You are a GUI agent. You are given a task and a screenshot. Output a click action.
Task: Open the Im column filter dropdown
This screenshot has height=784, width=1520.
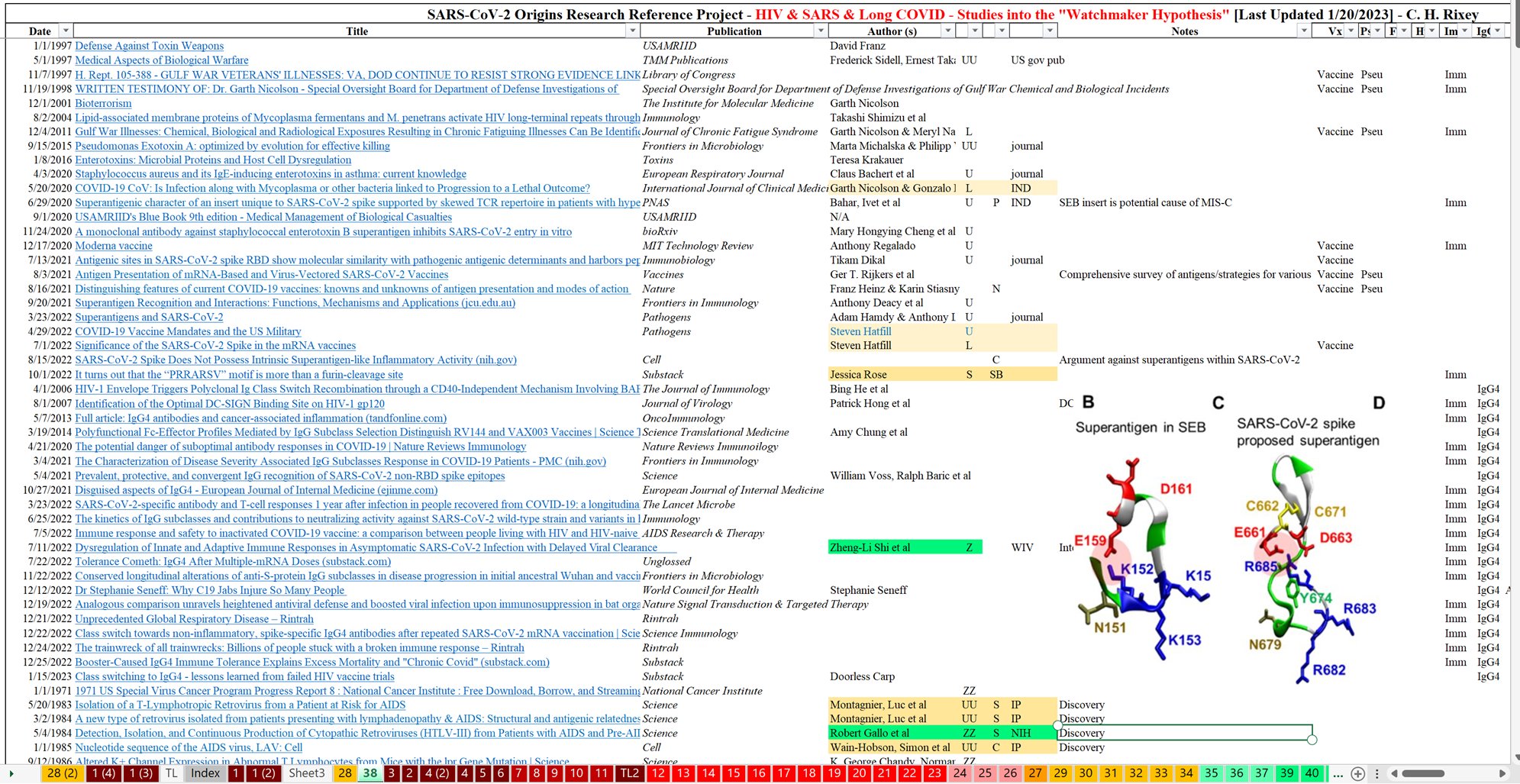click(x=1464, y=31)
